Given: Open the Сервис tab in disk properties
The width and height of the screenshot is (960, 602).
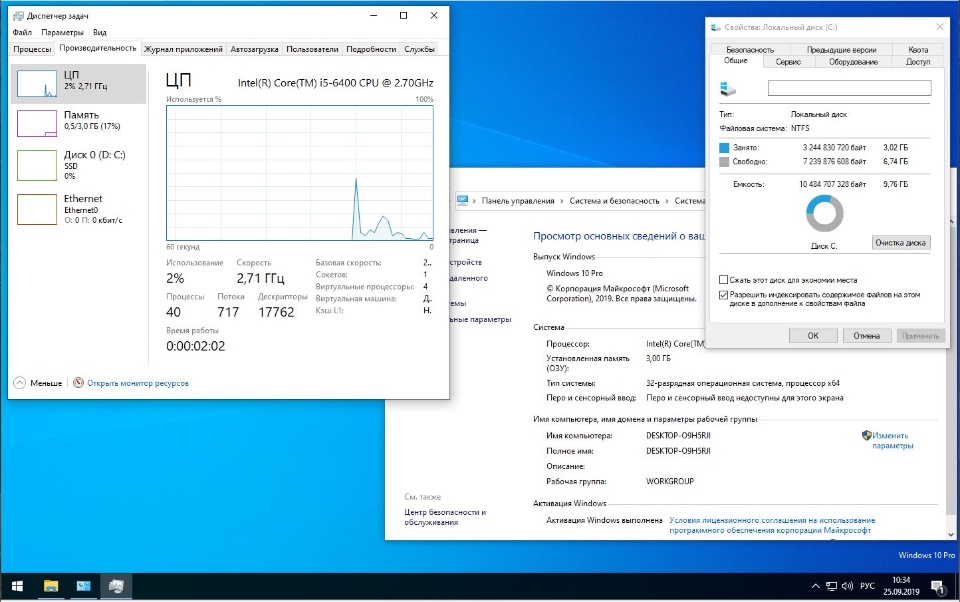Looking at the screenshot, I should click(x=788, y=62).
